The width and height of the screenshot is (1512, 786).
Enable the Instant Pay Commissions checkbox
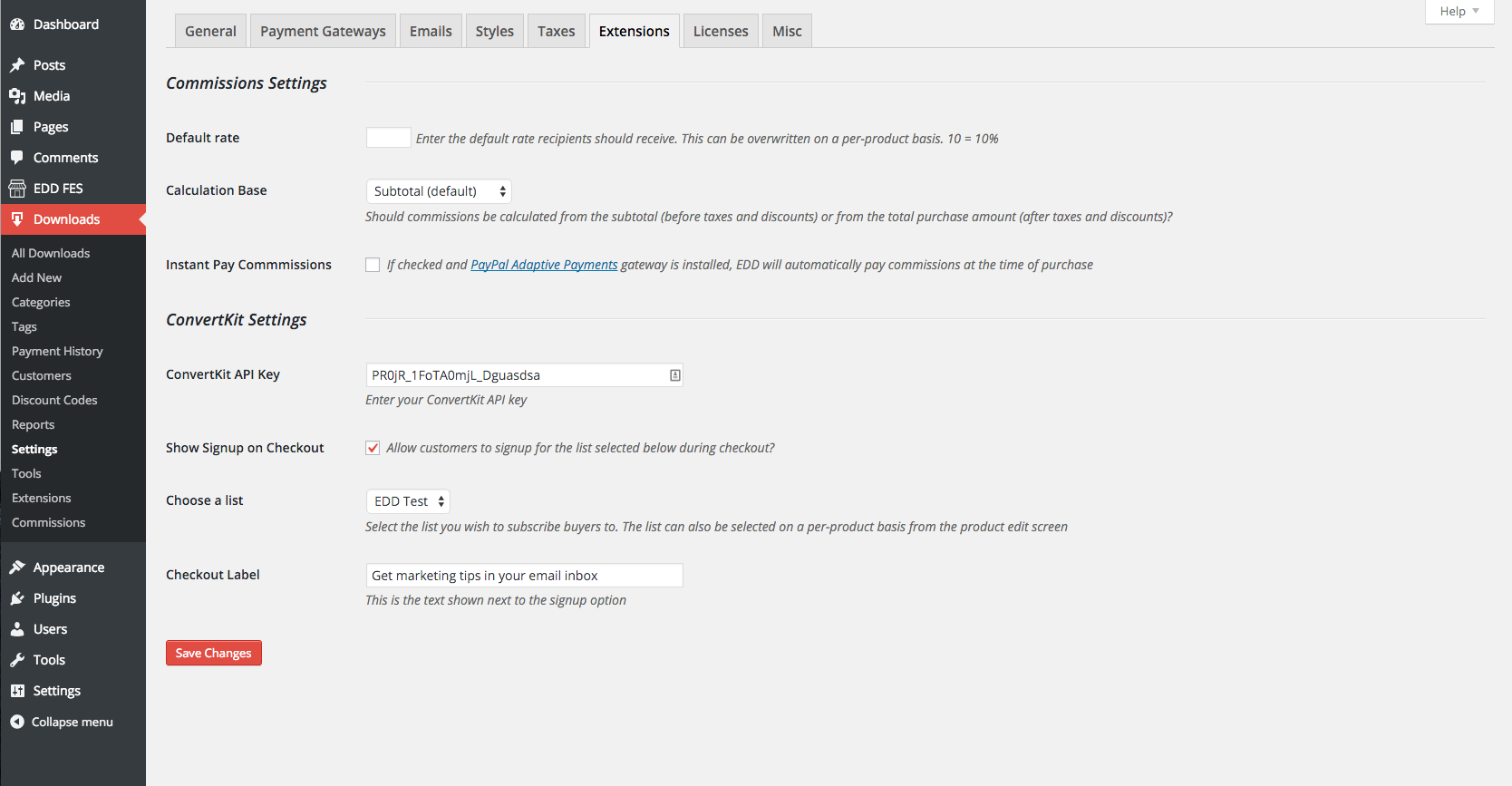[373, 265]
